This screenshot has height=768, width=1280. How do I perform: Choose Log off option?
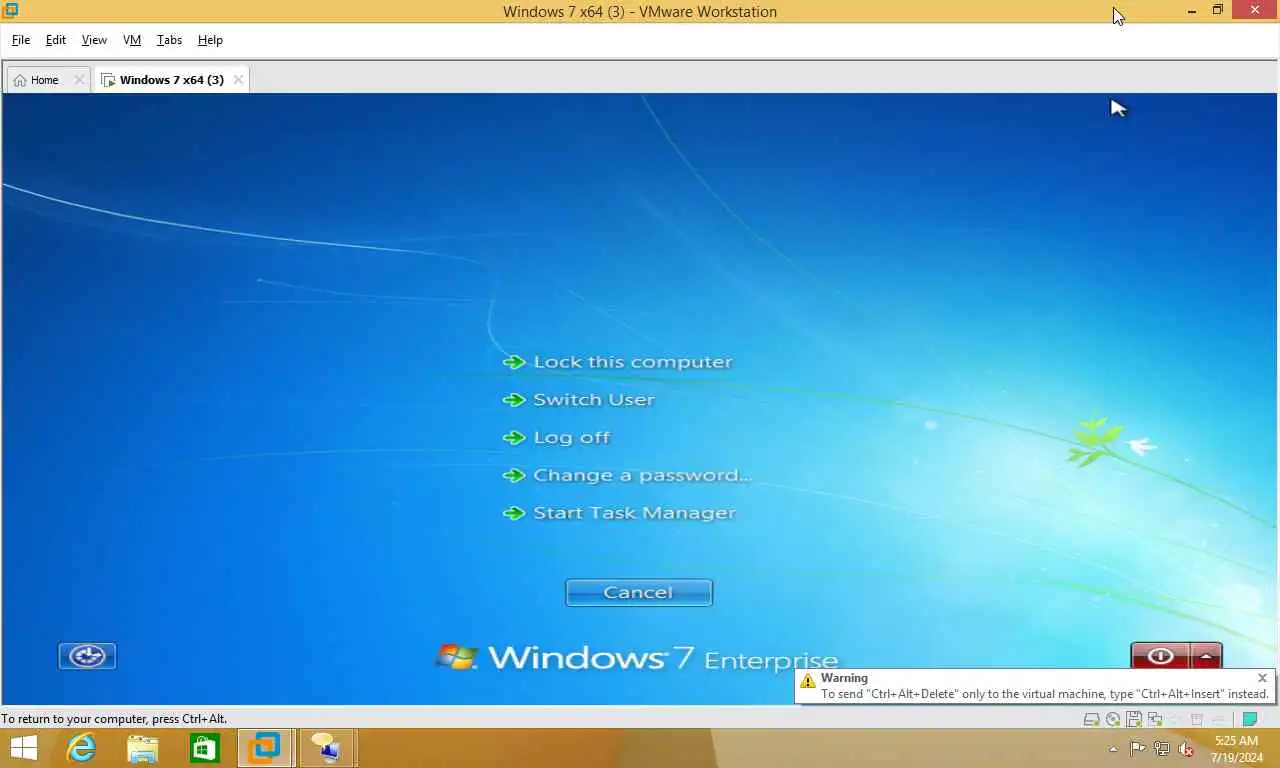tap(571, 438)
